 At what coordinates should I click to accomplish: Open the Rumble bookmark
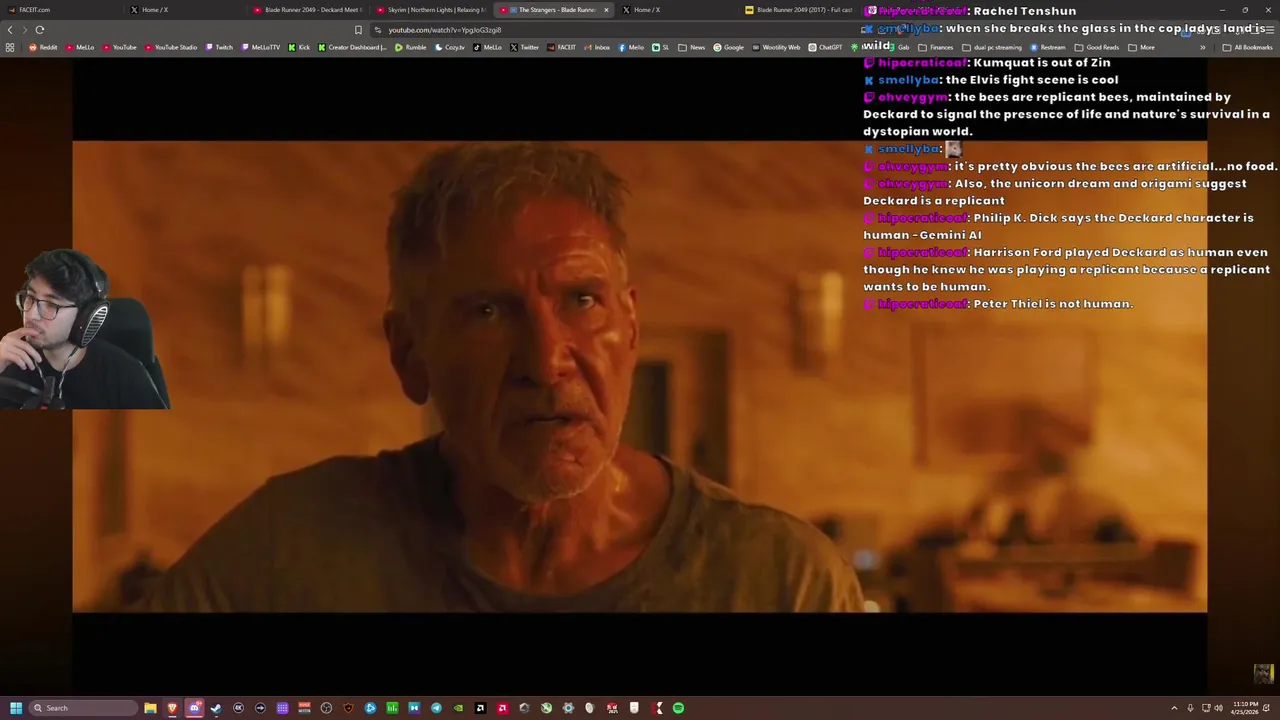coord(411,47)
